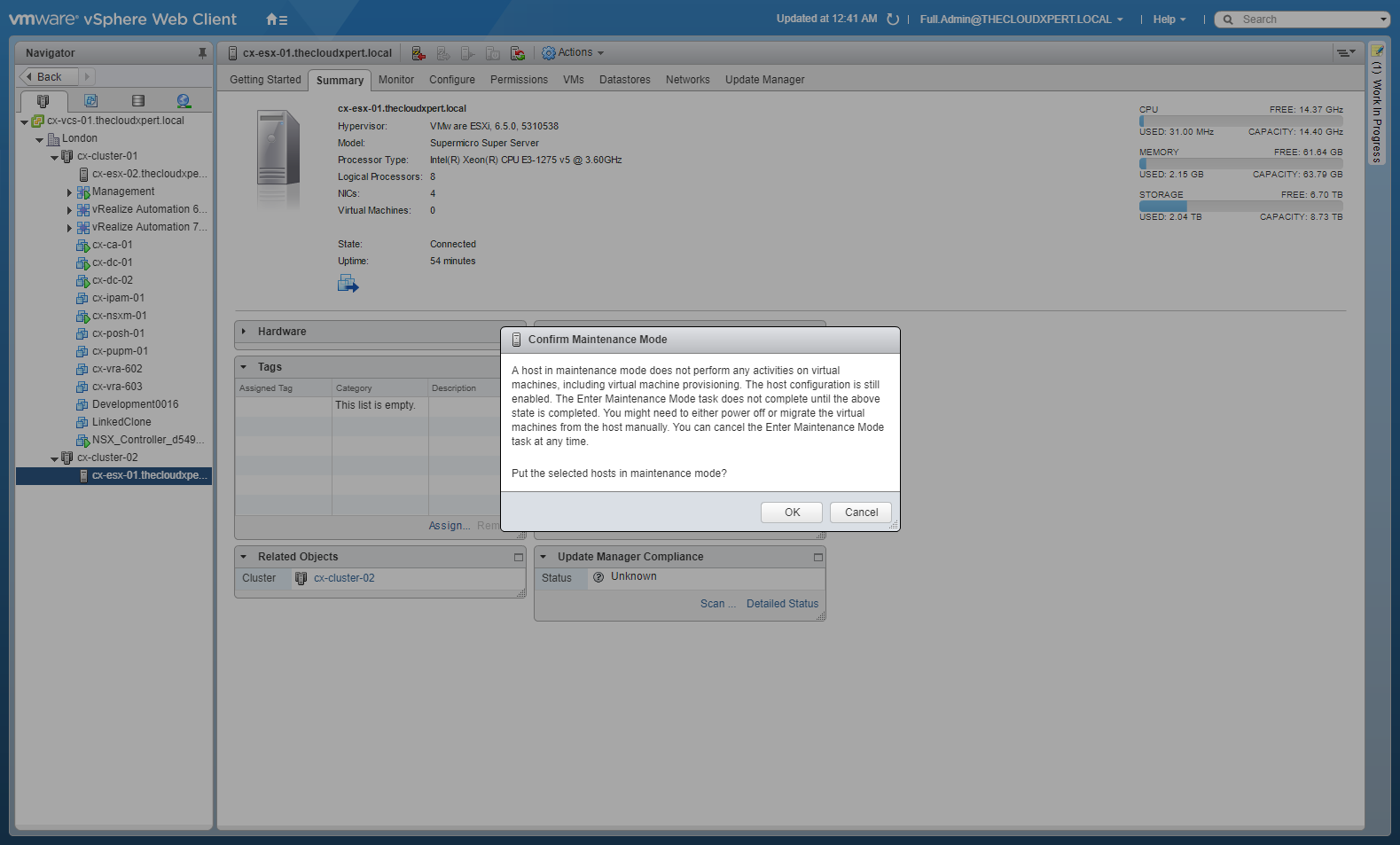Screen dimensions: 1400x845
Task: Open the Storage navigator view icon
Action: (x=137, y=101)
